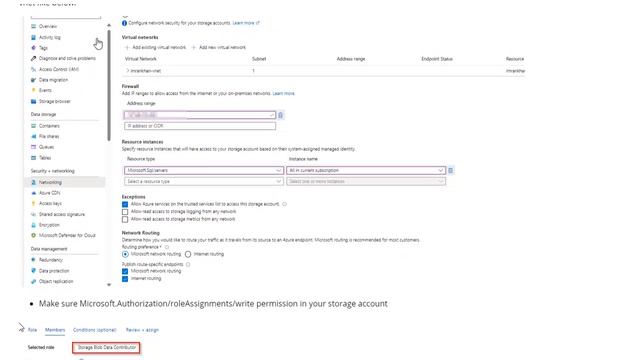
Task: Enable read access to storage metrics
Action: [125, 219]
